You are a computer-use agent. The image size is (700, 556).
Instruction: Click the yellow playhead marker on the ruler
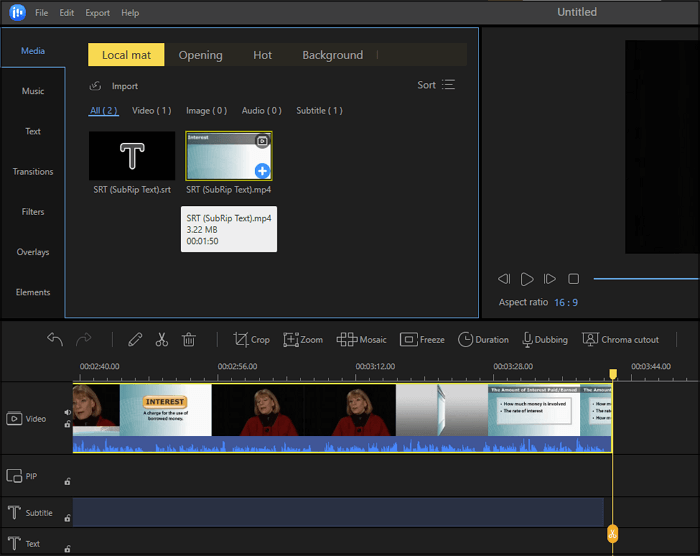point(613,374)
